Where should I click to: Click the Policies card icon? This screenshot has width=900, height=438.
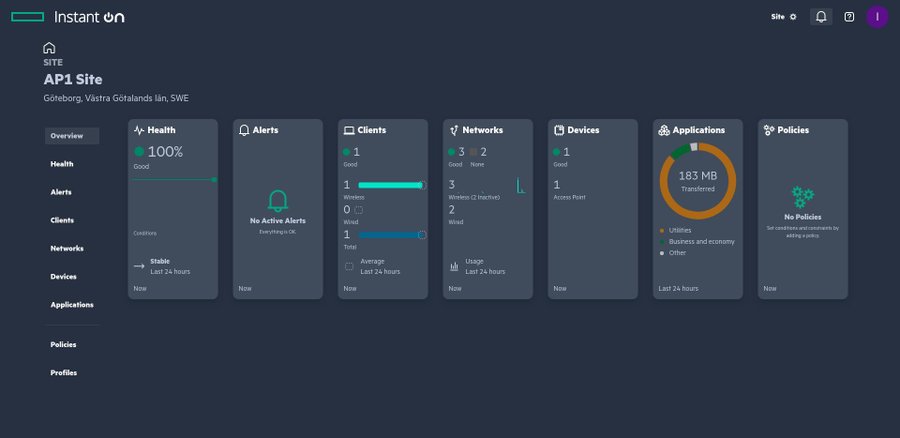[769, 130]
